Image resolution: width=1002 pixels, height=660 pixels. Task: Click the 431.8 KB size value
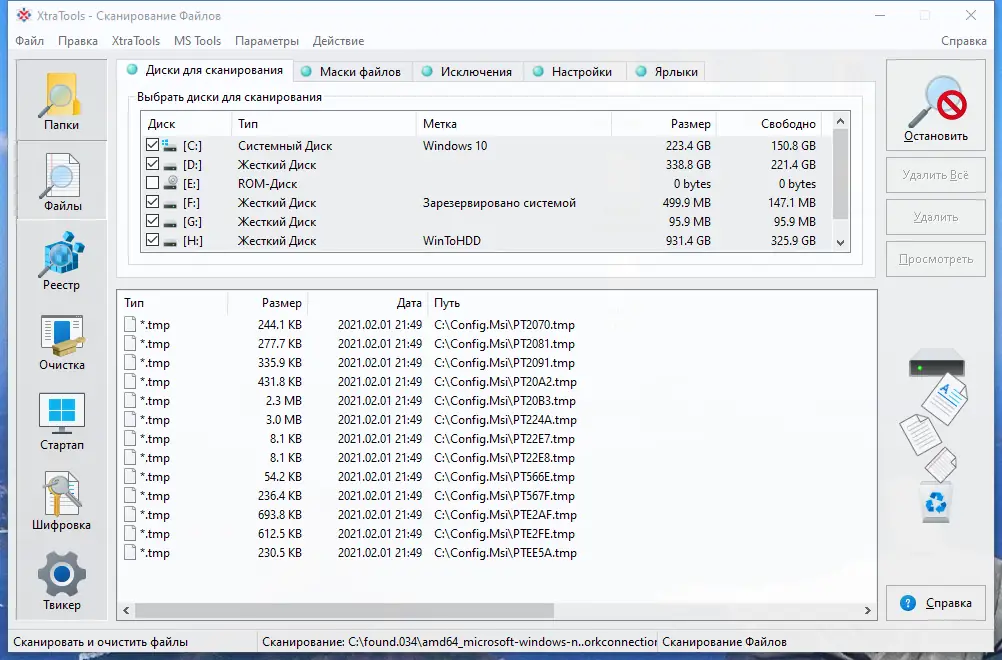pyautogui.click(x=279, y=381)
